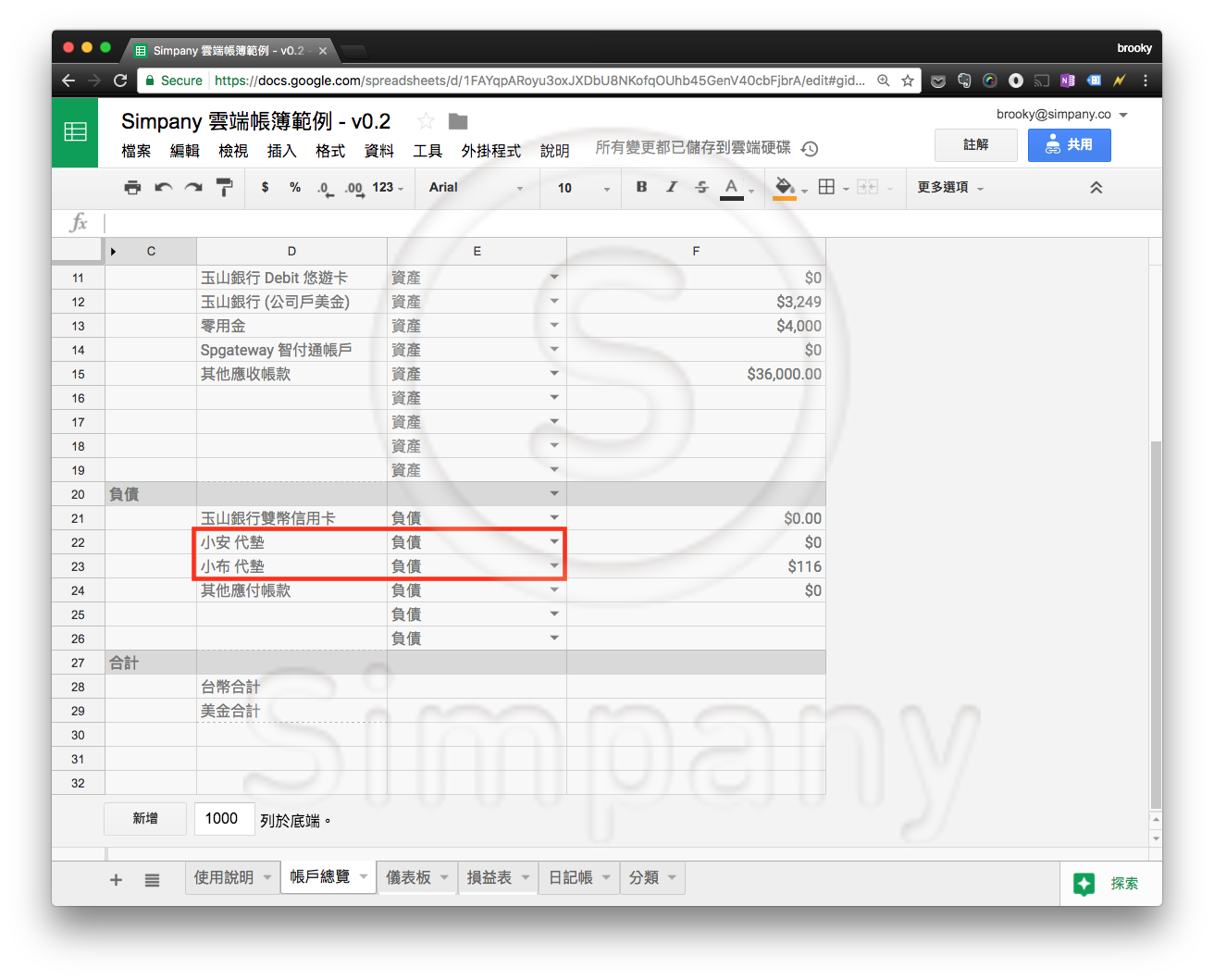Click the print icon in toolbar
Image resolution: width=1214 pixels, height=980 pixels.
(x=132, y=188)
